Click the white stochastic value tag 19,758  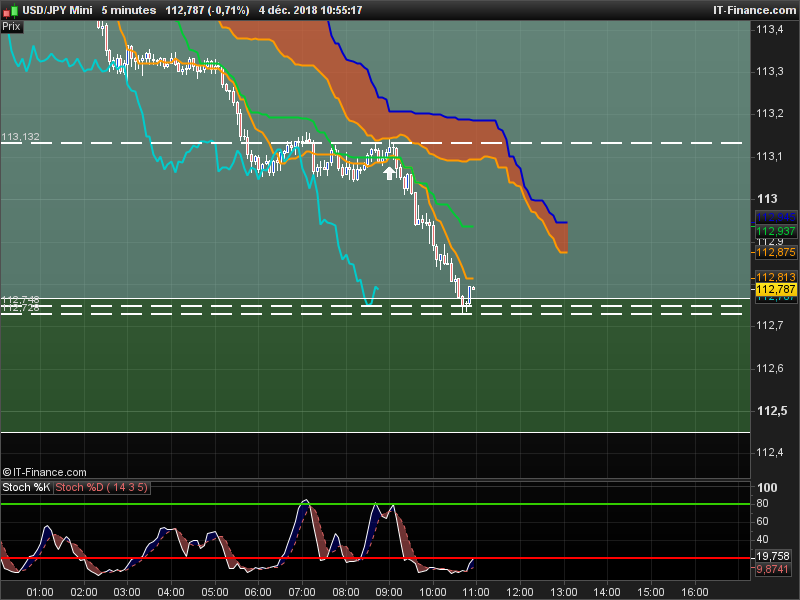pyautogui.click(x=772, y=556)
